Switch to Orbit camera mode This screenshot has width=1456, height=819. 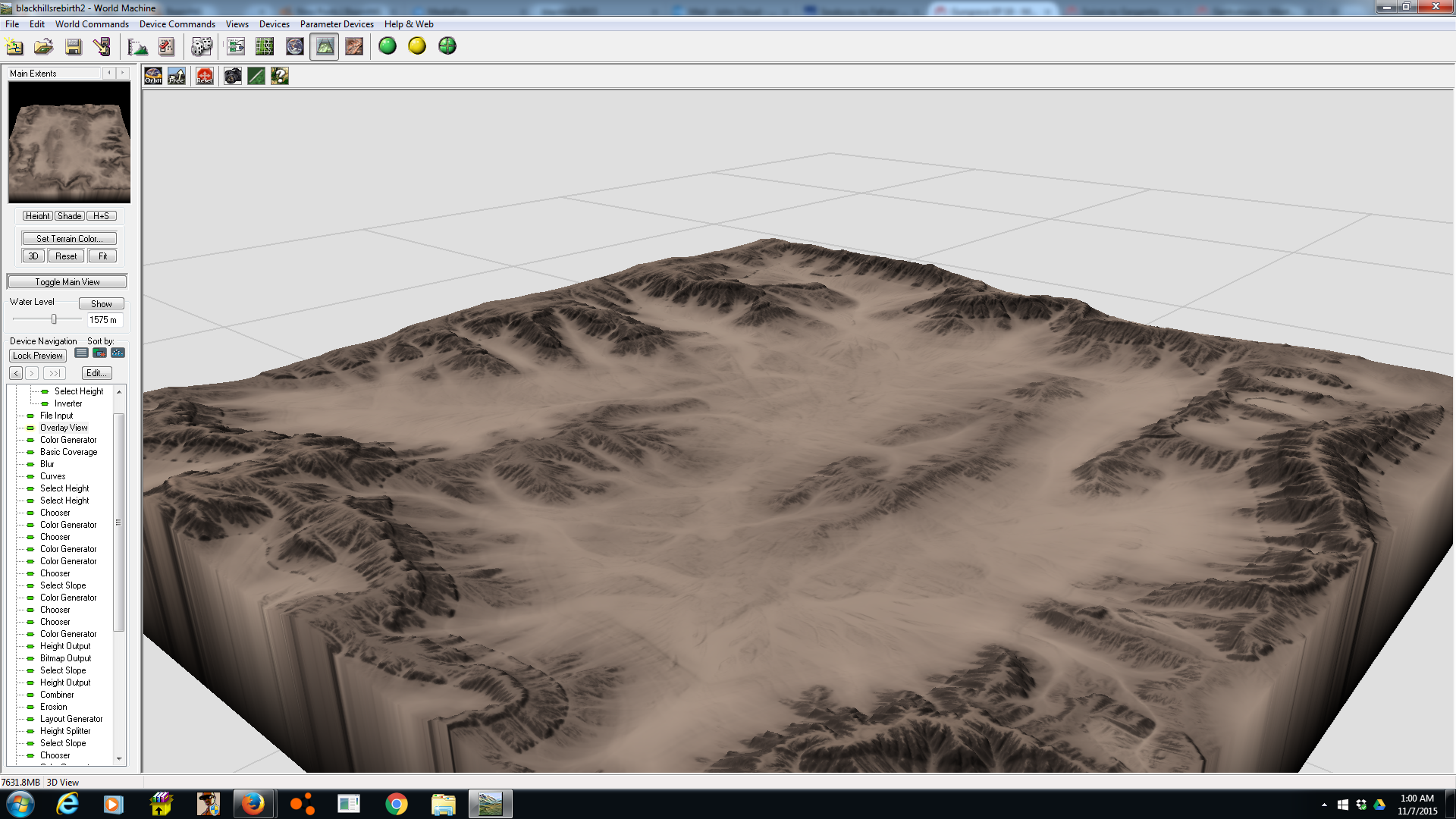coord(153,76)
